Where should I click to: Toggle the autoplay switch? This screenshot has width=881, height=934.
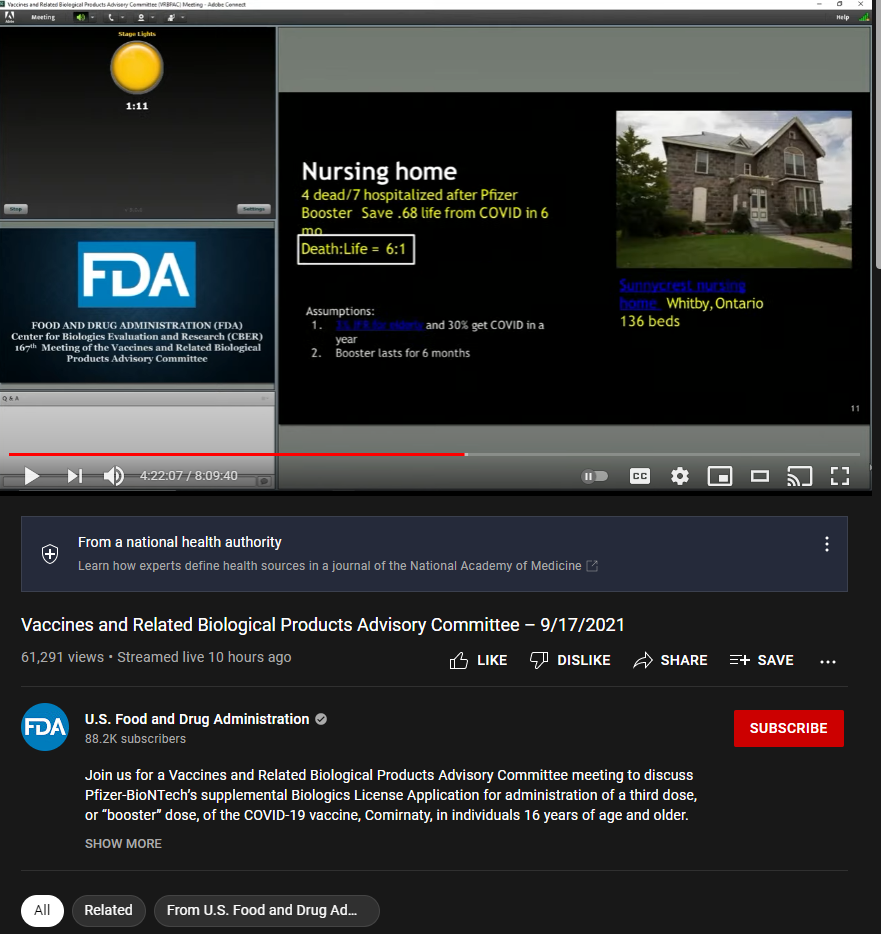[x=594, y=476]
